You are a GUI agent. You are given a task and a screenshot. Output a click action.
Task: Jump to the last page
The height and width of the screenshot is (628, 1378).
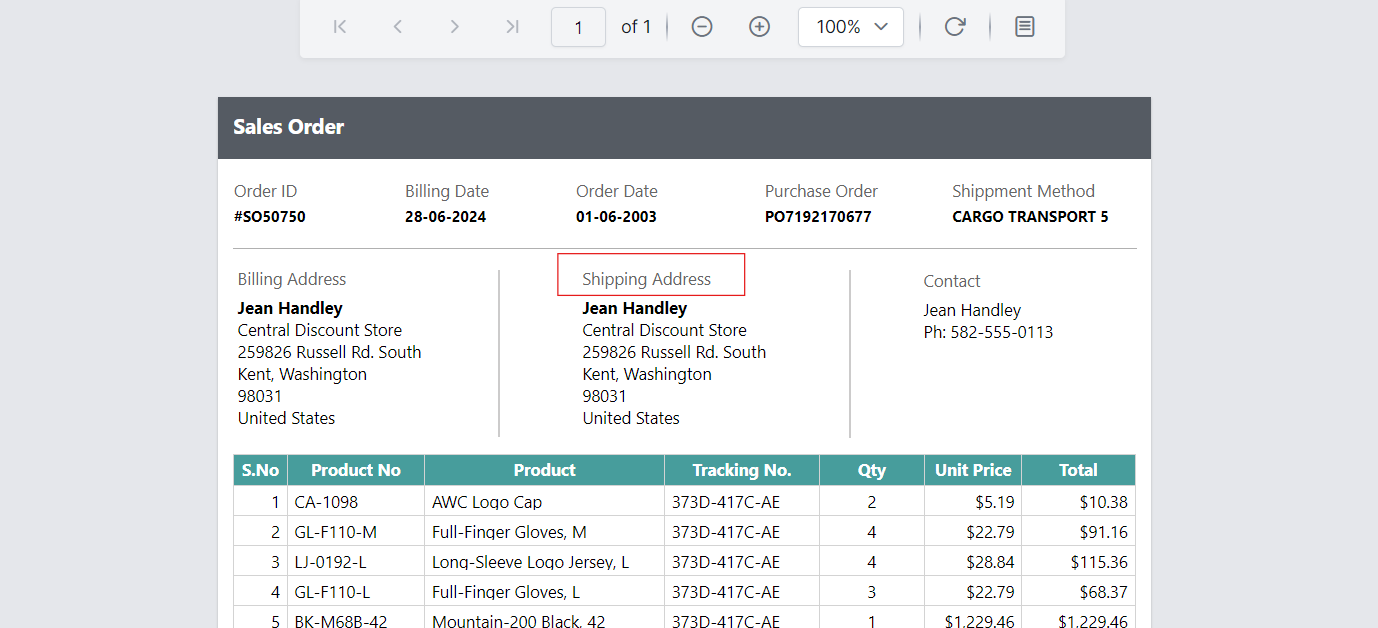(511, 26)
